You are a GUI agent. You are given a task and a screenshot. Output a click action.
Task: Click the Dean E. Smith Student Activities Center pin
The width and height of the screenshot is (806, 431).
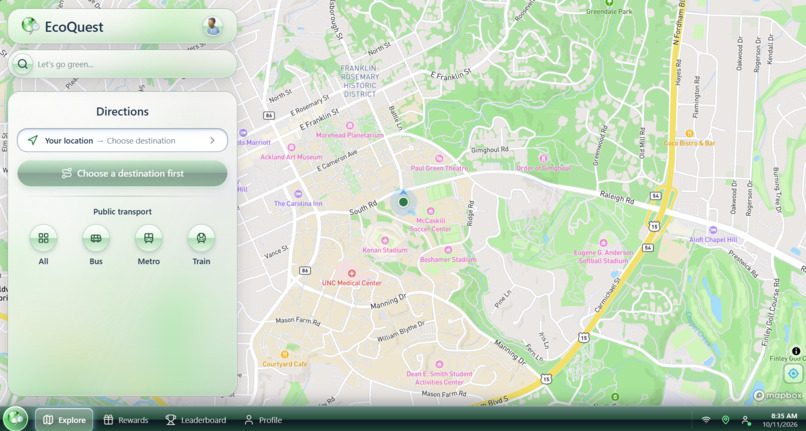pyautogui.click(x=439, y=365)
